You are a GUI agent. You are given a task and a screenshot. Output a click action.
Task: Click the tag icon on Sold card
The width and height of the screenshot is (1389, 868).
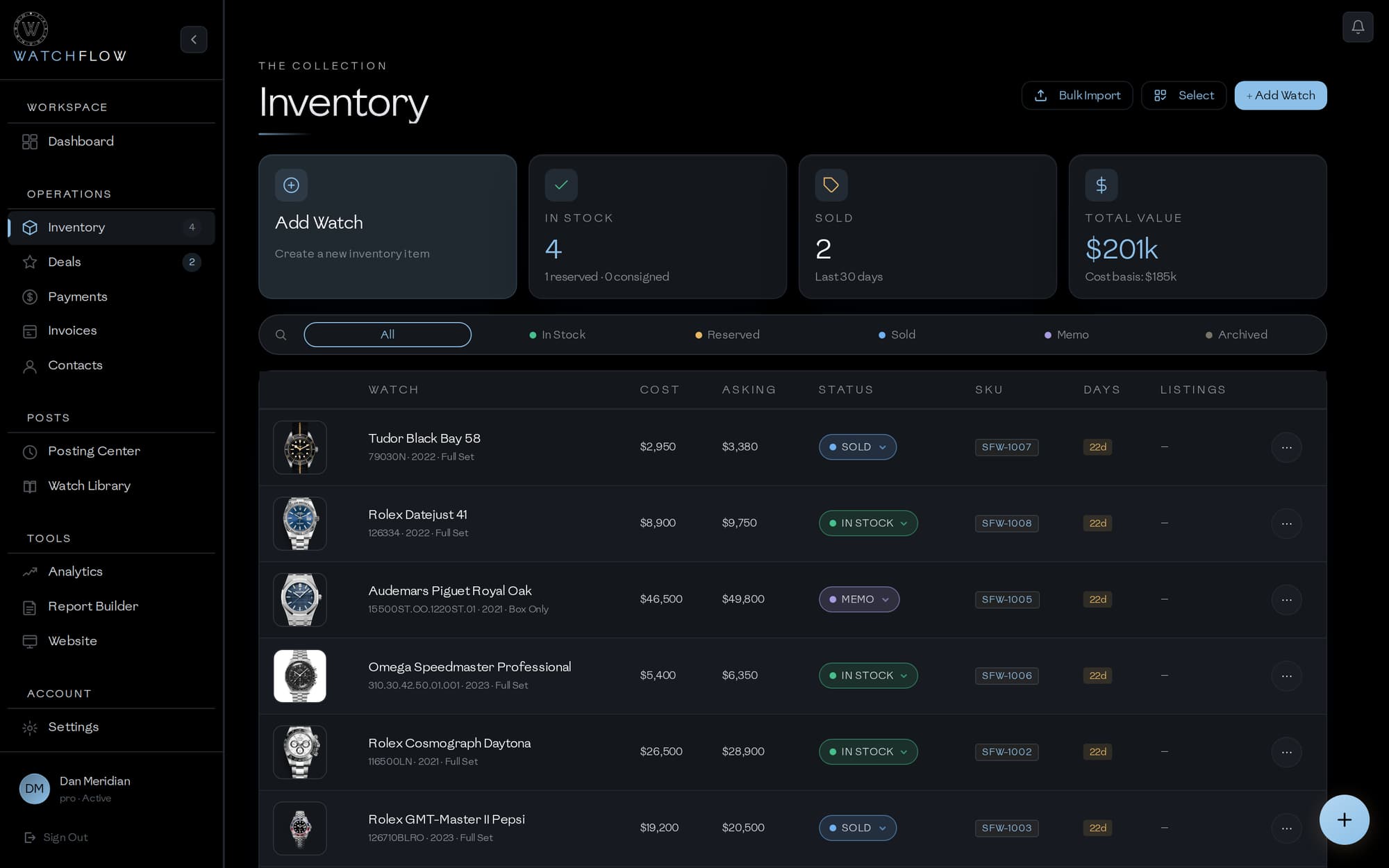[831, 185]
